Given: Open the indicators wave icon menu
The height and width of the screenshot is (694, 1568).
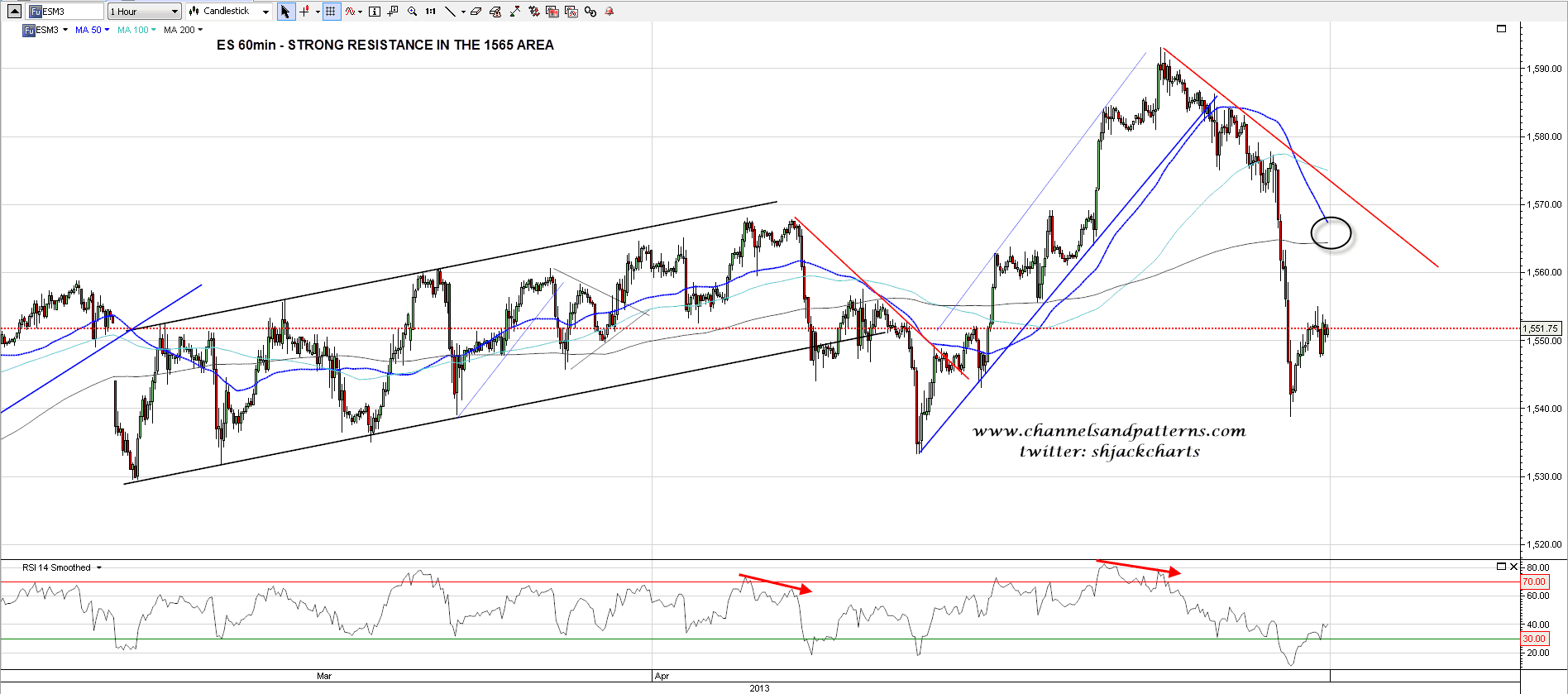Looking at the screenshot, I should click(x=351, y=12).
